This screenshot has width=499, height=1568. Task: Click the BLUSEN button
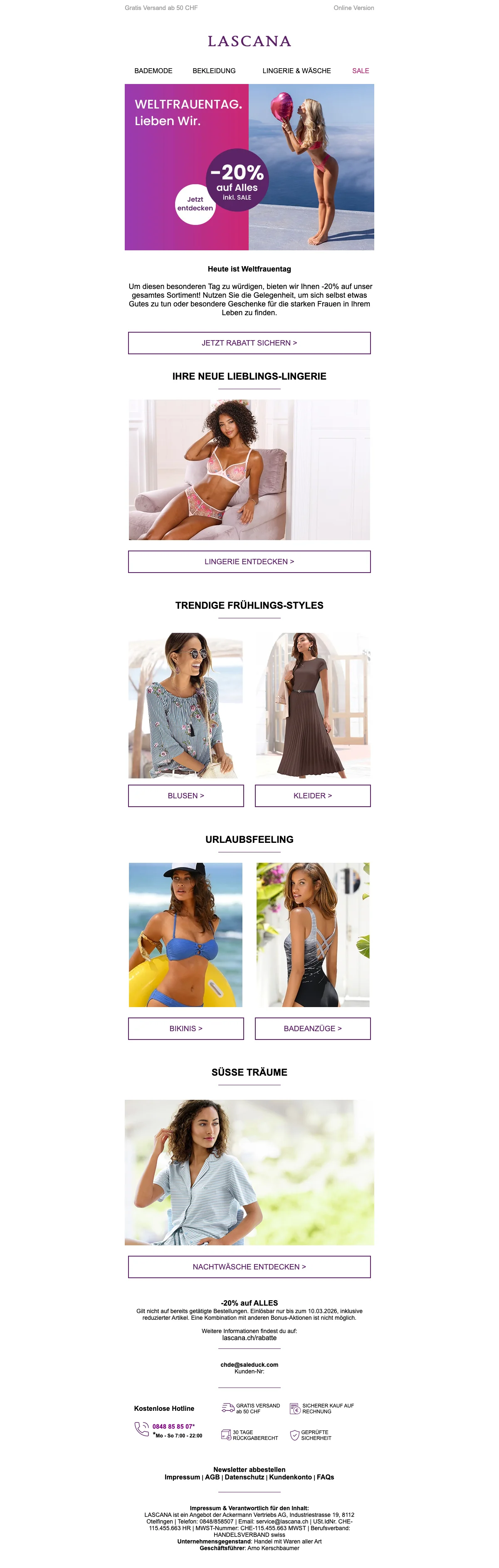186,795
